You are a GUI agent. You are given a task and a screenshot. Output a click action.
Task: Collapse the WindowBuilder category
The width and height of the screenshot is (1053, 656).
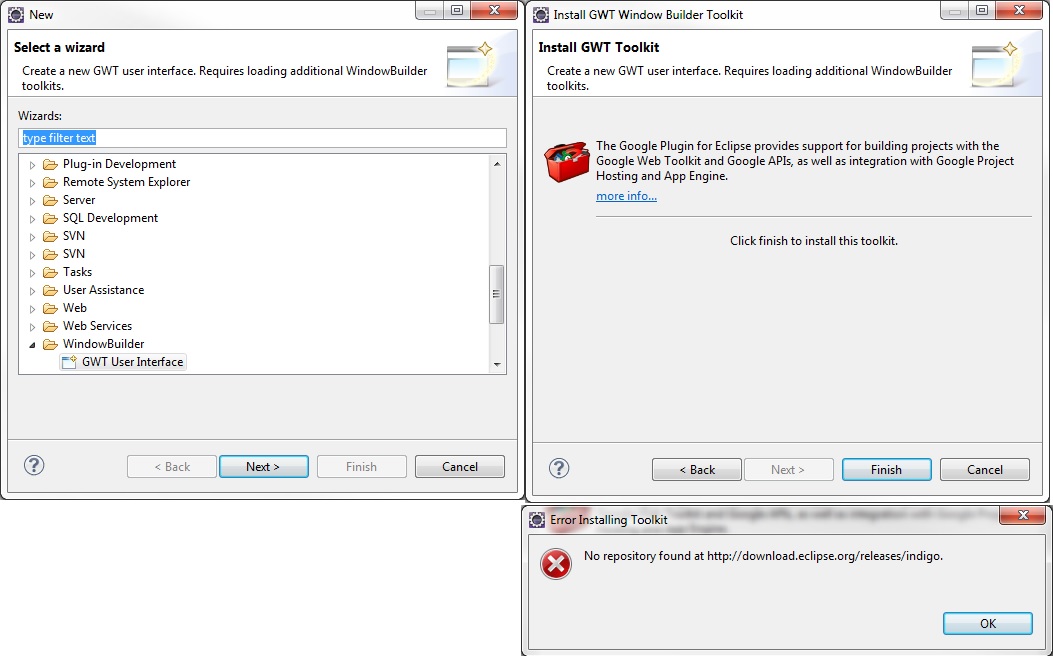tap(32, 345)
